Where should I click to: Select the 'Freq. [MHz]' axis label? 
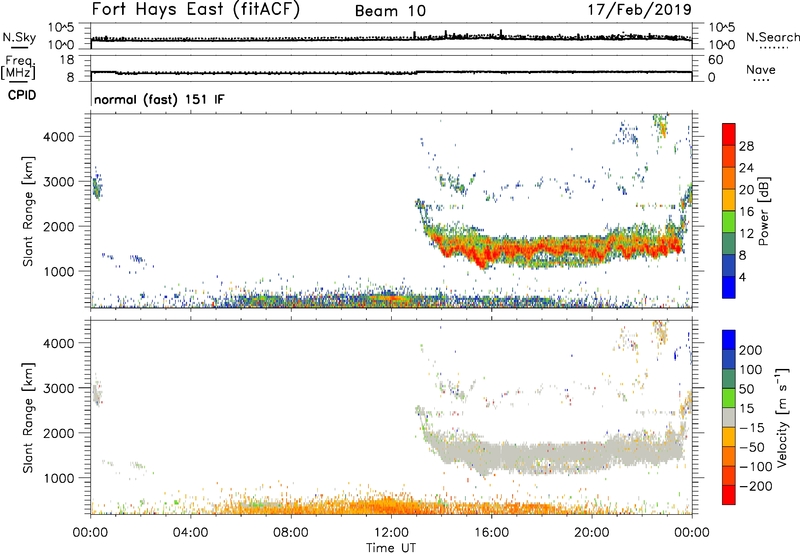19,68
